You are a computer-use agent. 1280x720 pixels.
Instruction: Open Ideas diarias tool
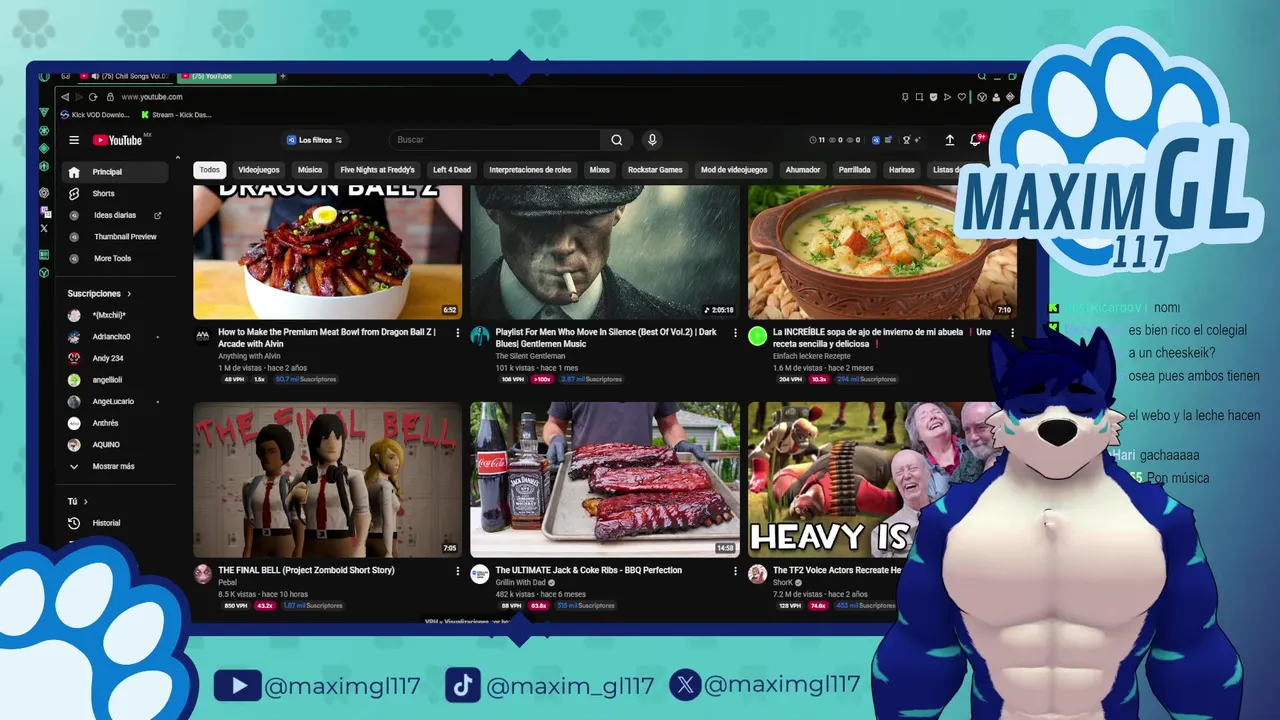pyautogui.click(x=116, y=215)
